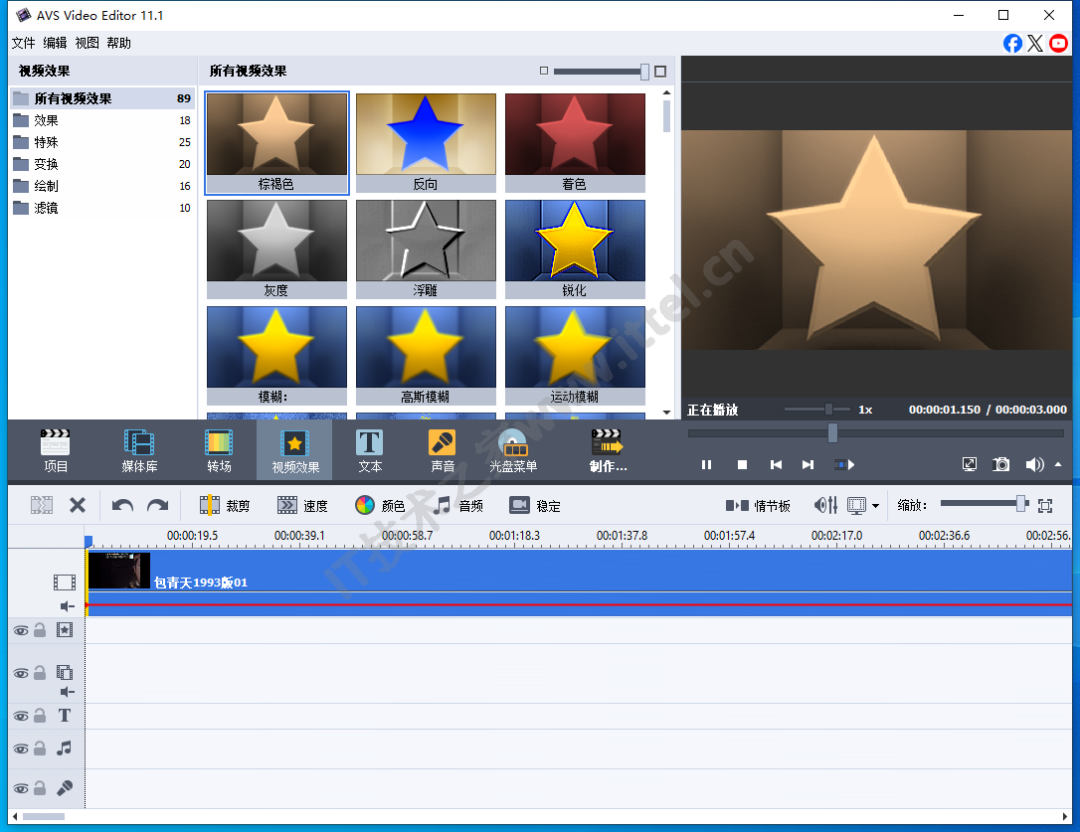Image resolution: width=1080 pixels, height=832 pixels.
Task: Open the YouTube icon
Action: (x=1059, y=43)
